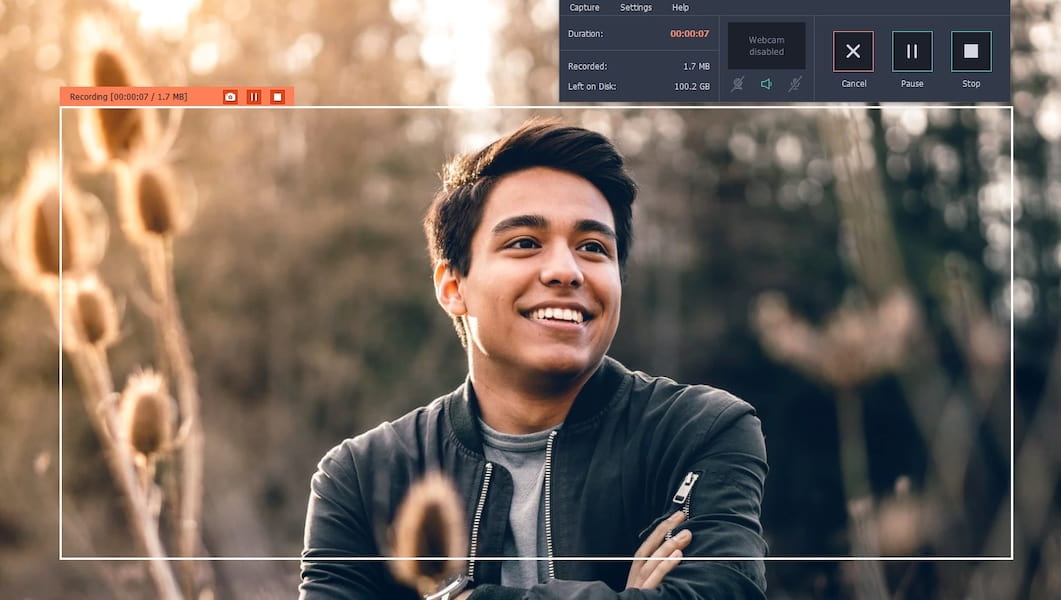The height and width of the screenshot is (600, 1061).
Task: Open the Capture menu
Action: (585, 7)
